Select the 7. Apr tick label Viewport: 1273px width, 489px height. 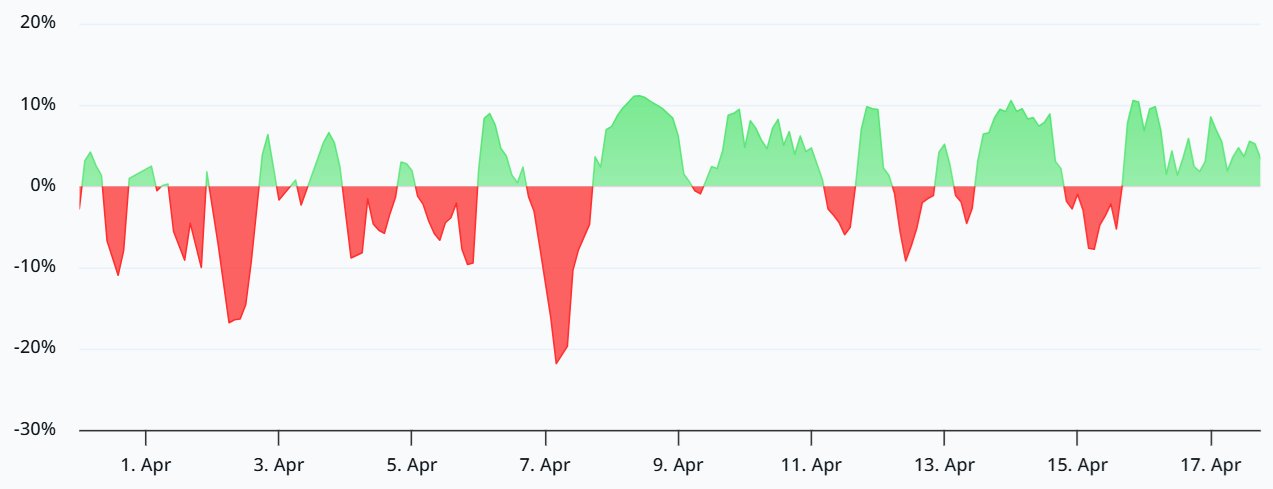click(545, 465)
